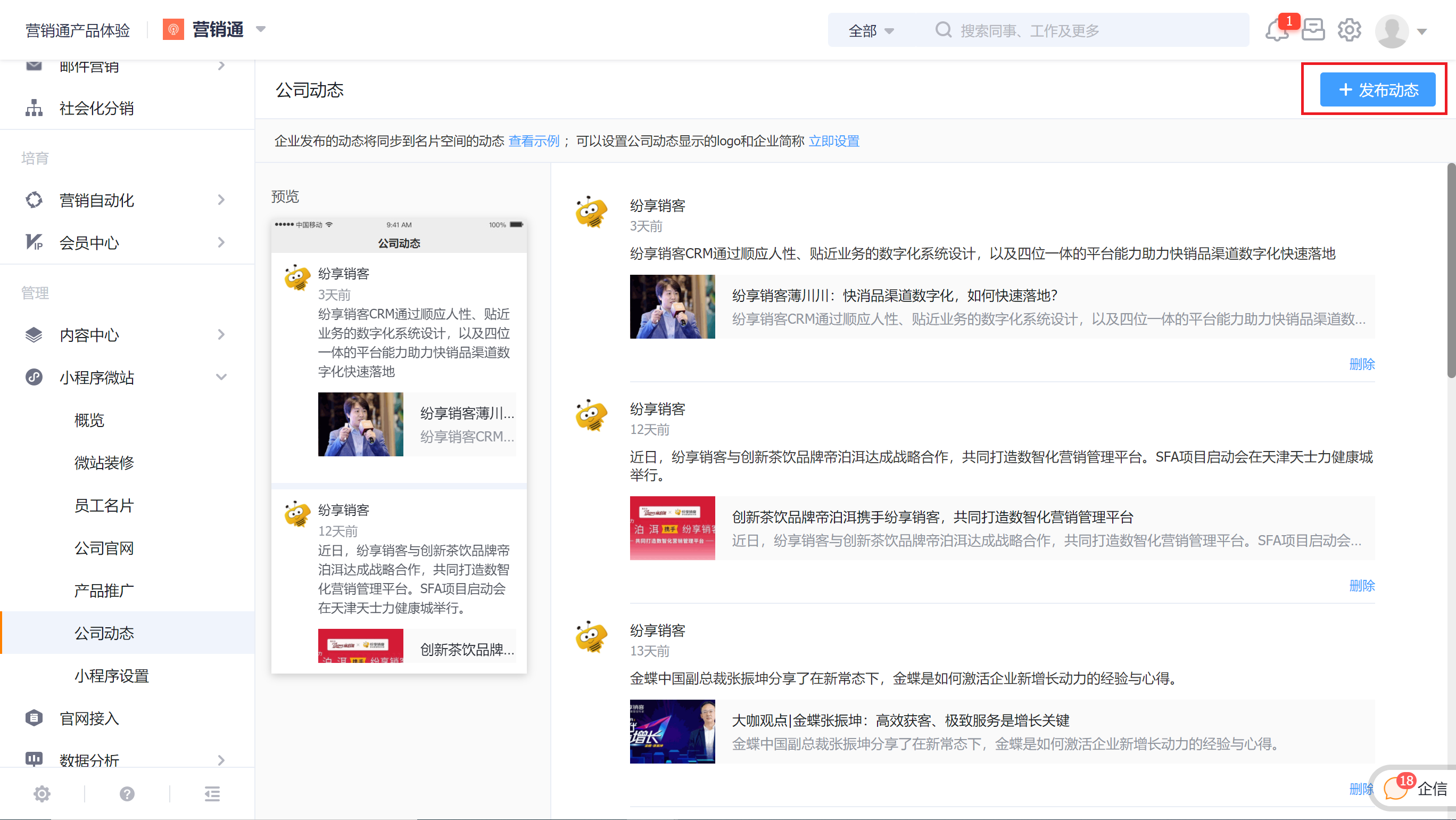Click the 纷享销客 name on the 13天前 post
The width and height of the screenshot is (1456, 820).
657,630
